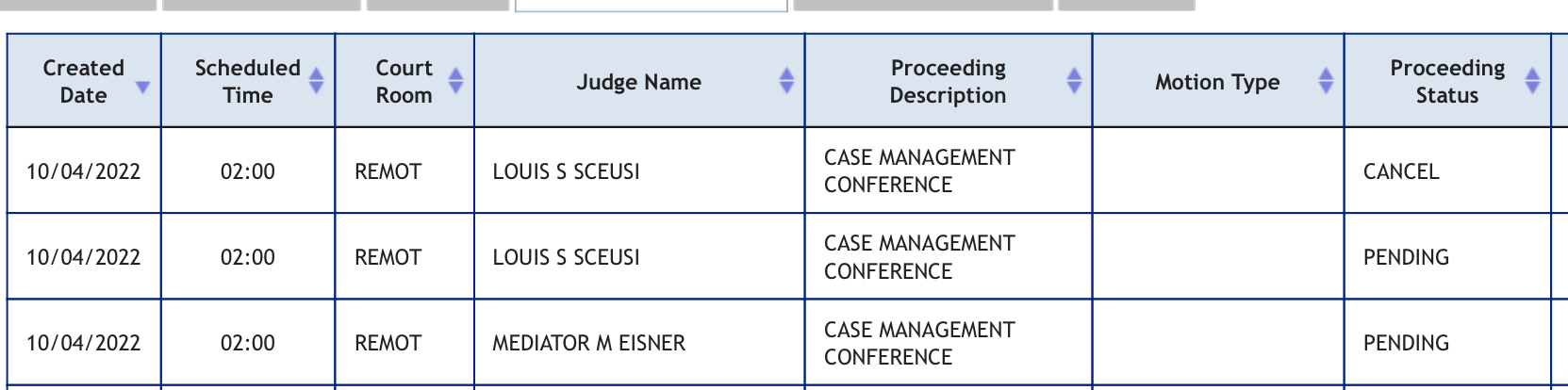Select the Scheduled Time header text
1568x390 pixels.
pos(247,81)
